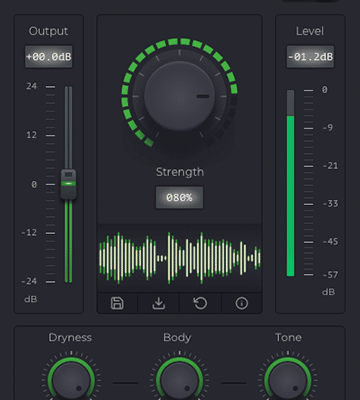Screen dimensions: 360x400
Task: Click the -12 mark on Output scale
Action: pos(29,232)
